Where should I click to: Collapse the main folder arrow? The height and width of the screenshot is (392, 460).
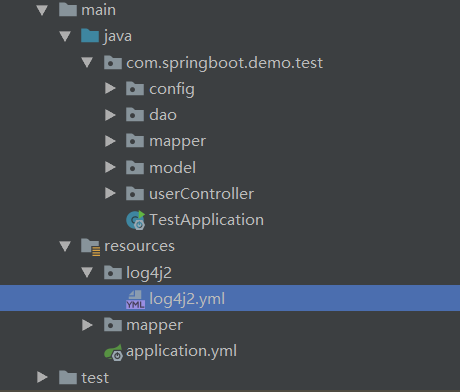coord(42,10)
